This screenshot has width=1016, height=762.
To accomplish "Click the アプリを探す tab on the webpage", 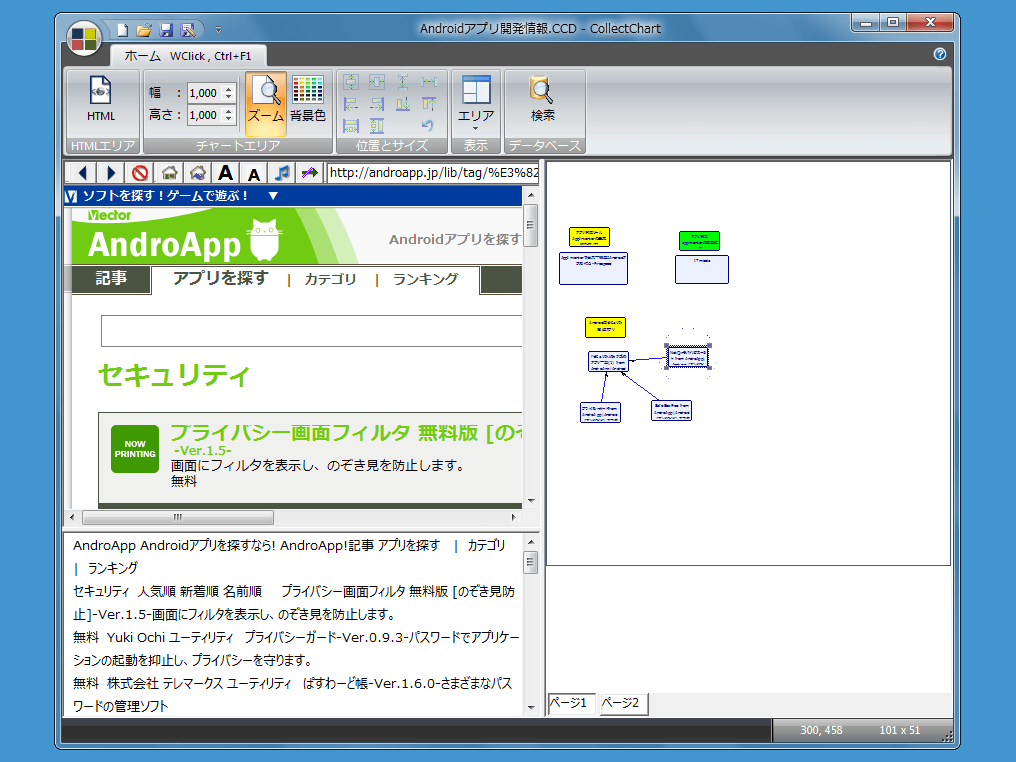I will click(220, 279).
